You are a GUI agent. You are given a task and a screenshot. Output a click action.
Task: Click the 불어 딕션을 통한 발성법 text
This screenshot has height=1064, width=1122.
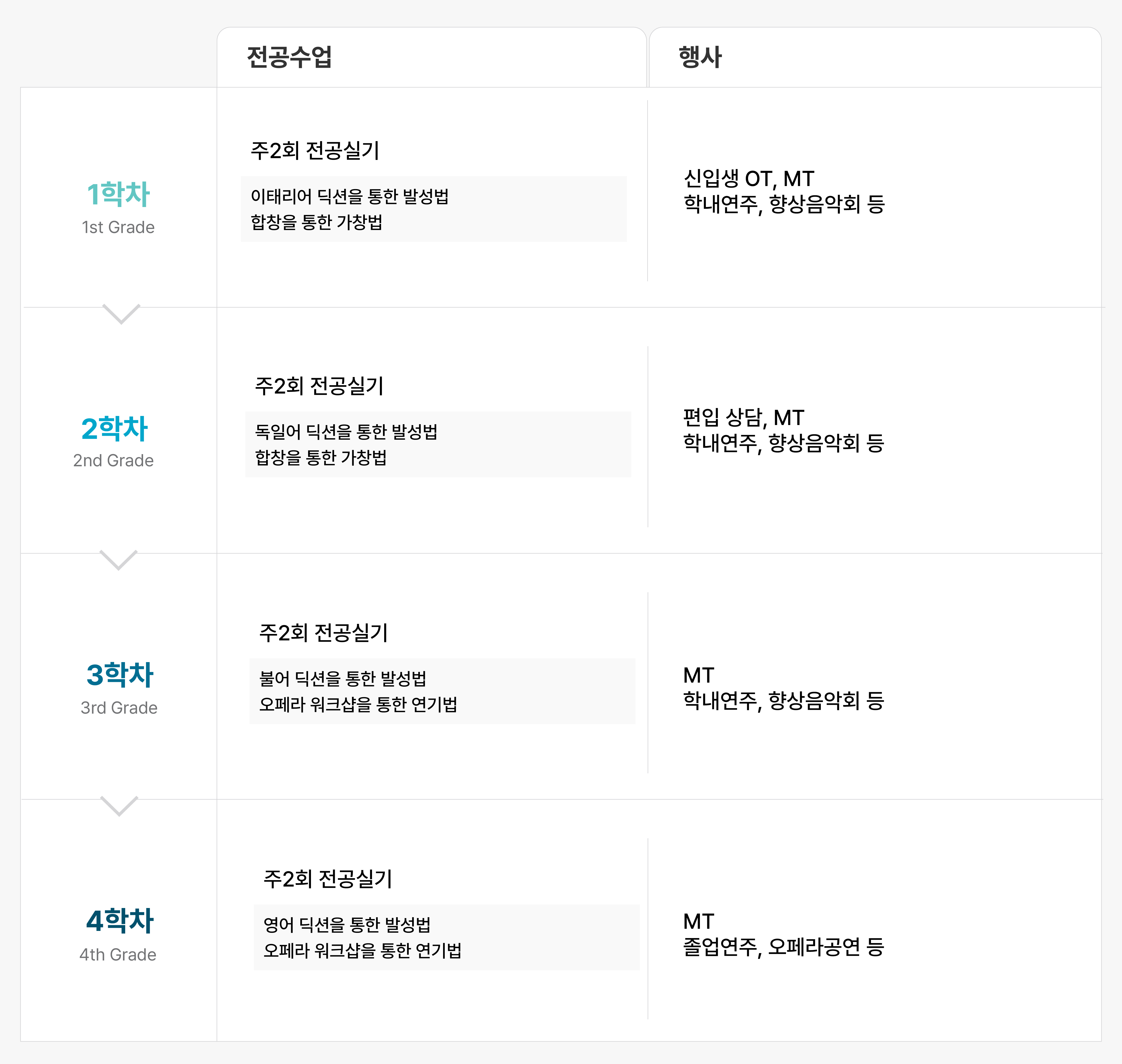coord(343,679)
